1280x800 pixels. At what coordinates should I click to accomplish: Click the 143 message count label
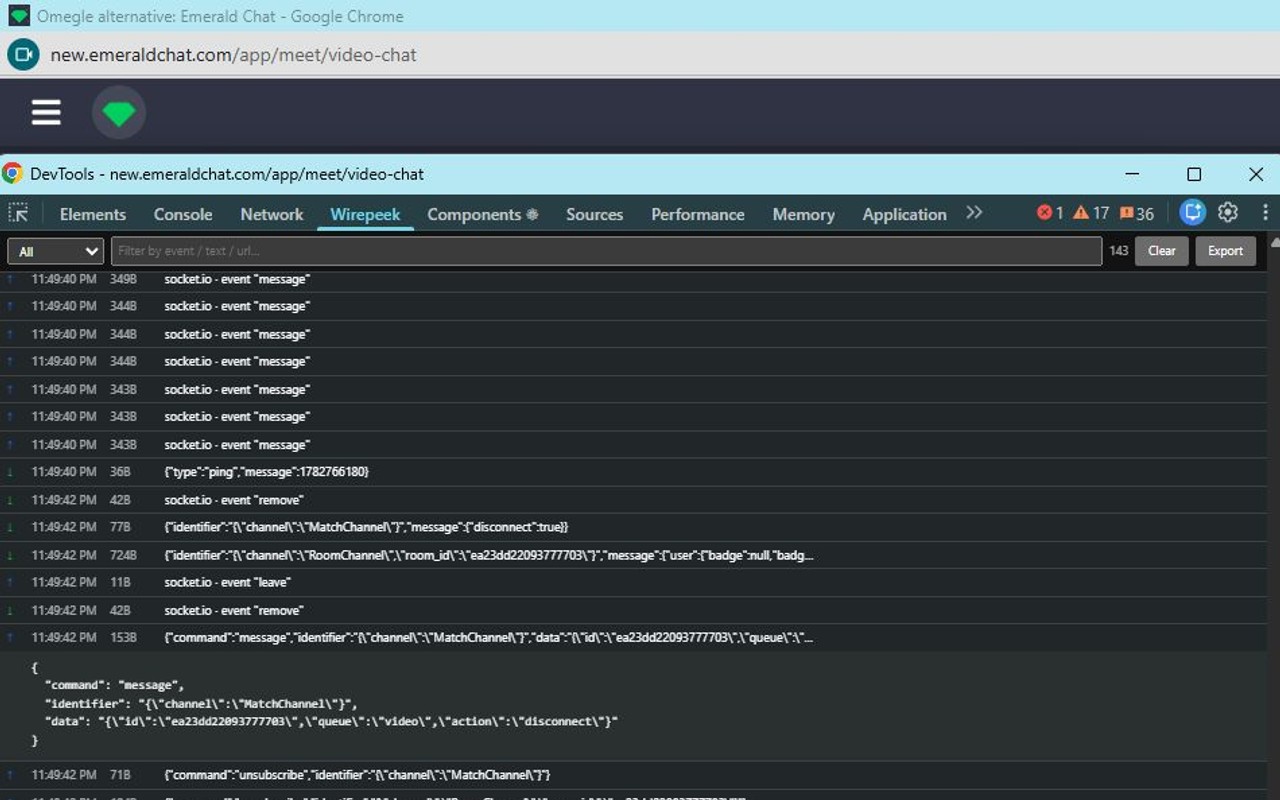[1119, 251]
